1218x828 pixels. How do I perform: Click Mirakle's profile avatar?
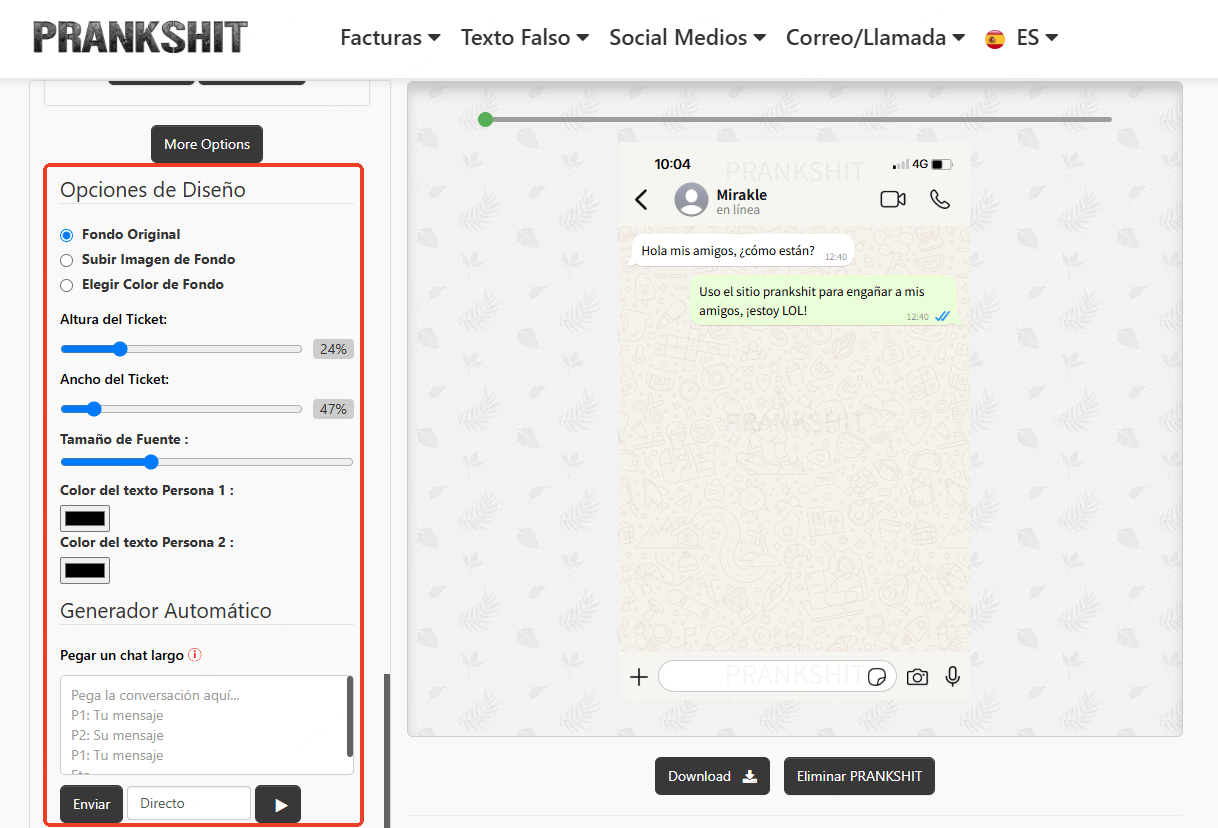click(691, 200)
